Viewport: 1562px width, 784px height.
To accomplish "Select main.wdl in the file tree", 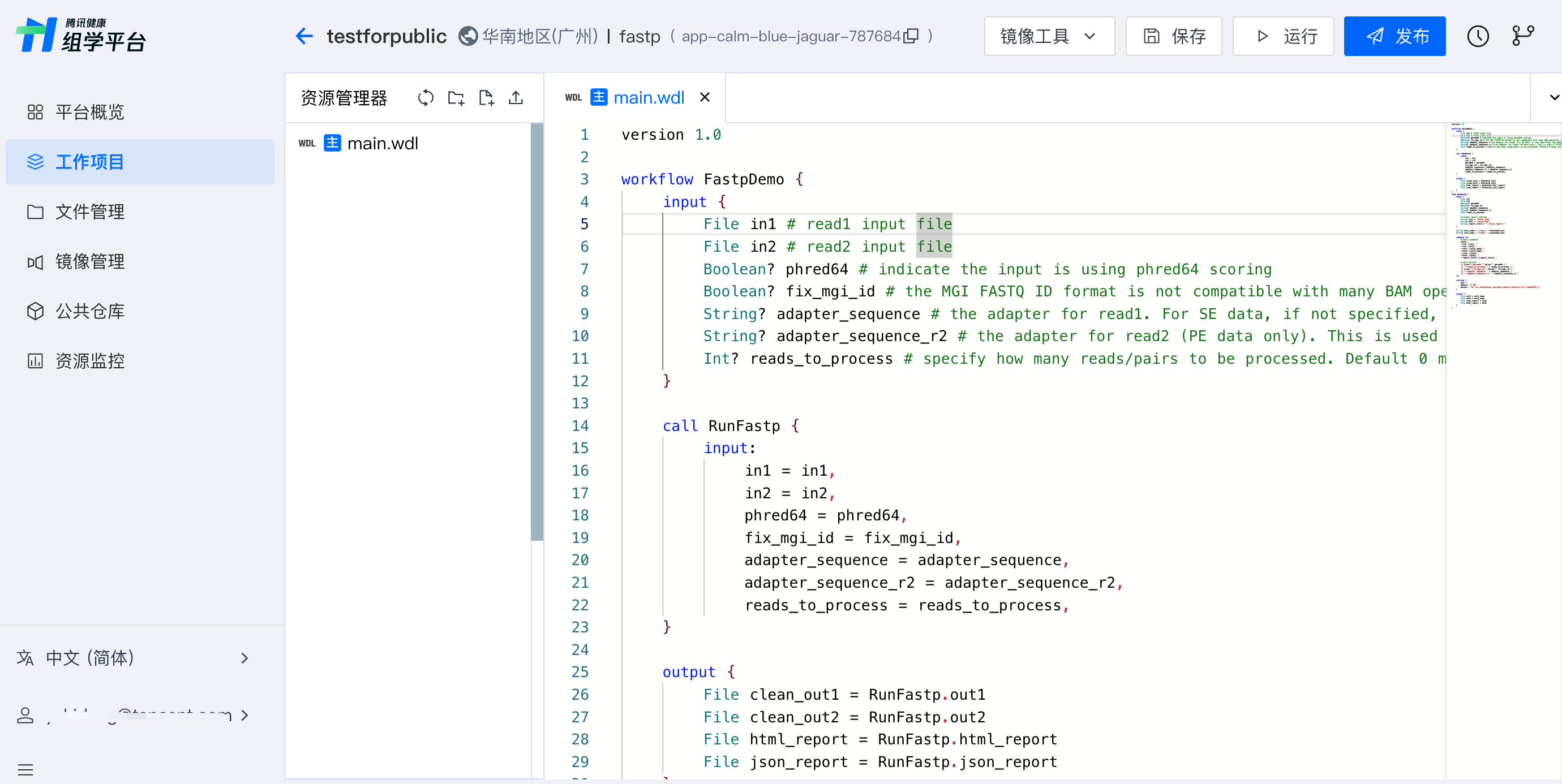I will point(382,144).
